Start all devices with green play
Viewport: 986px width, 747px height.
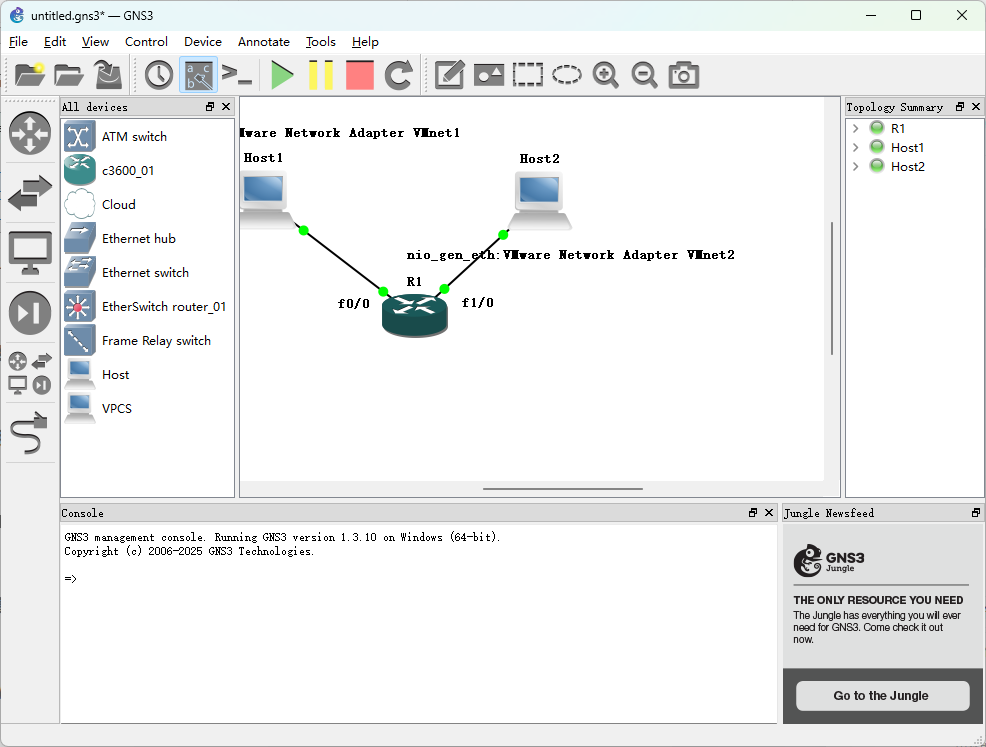(282, 75)
